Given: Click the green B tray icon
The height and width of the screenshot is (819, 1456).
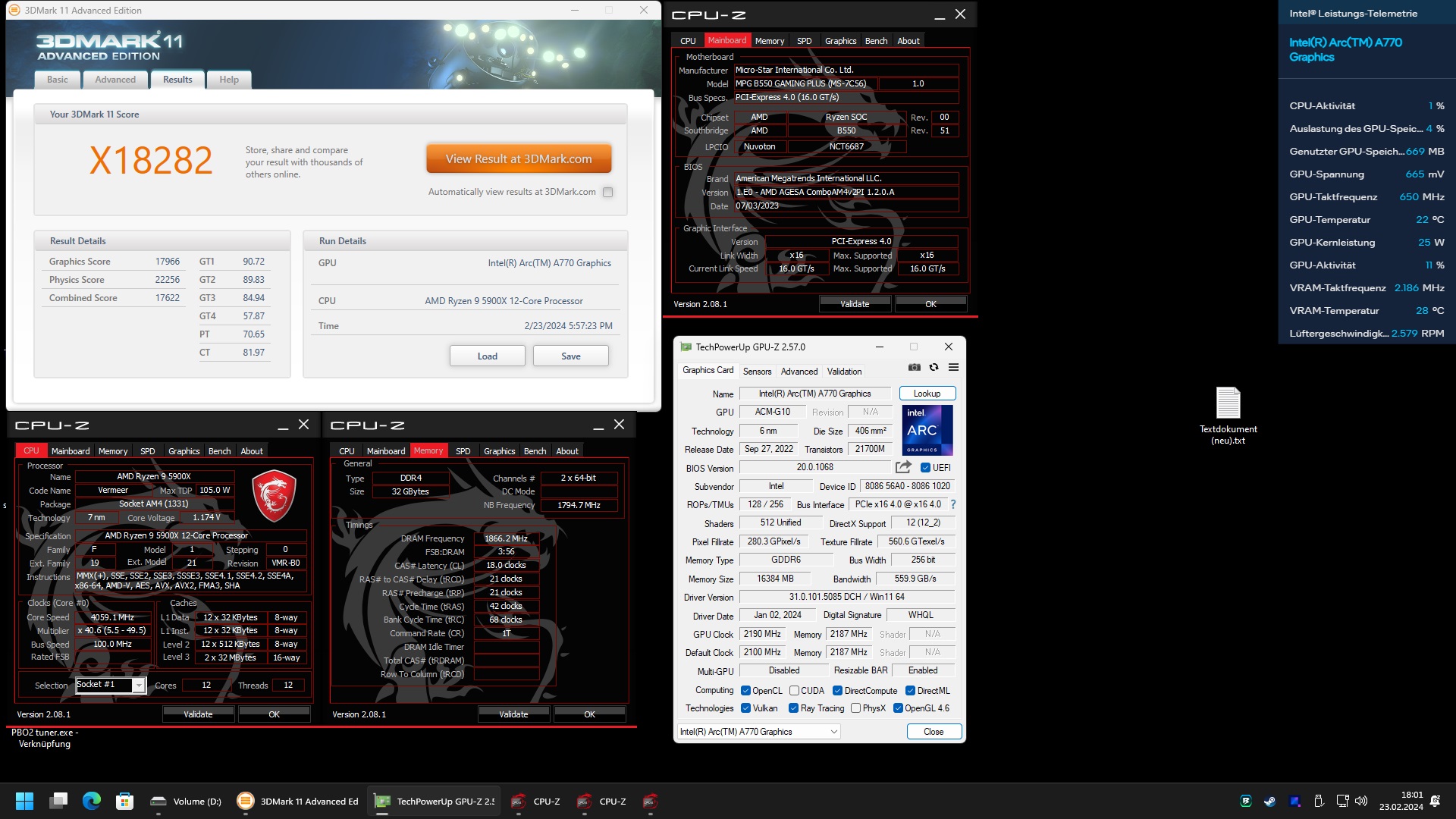Looking at the screenshot, I should click(x=1246, y=801).
